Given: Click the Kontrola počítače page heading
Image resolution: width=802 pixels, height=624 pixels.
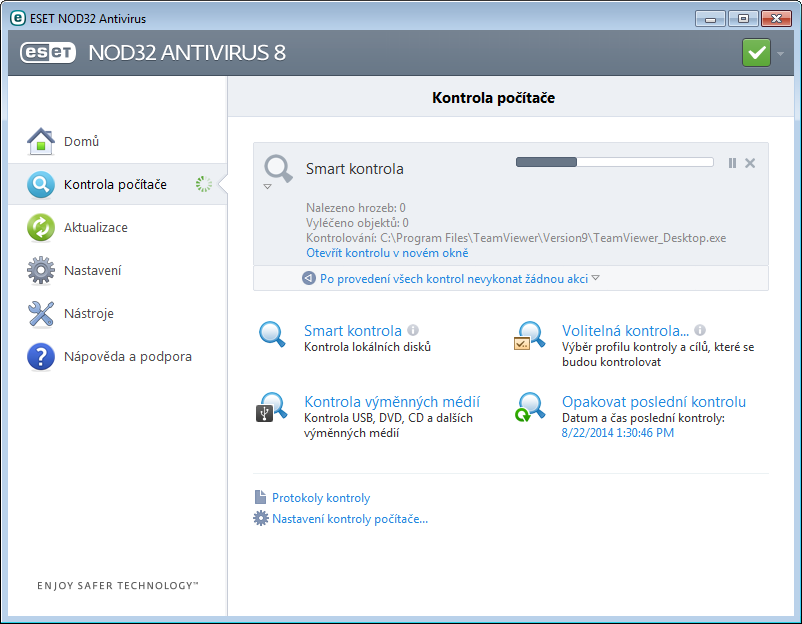Looking at the screenshot, I should point(494,98).
